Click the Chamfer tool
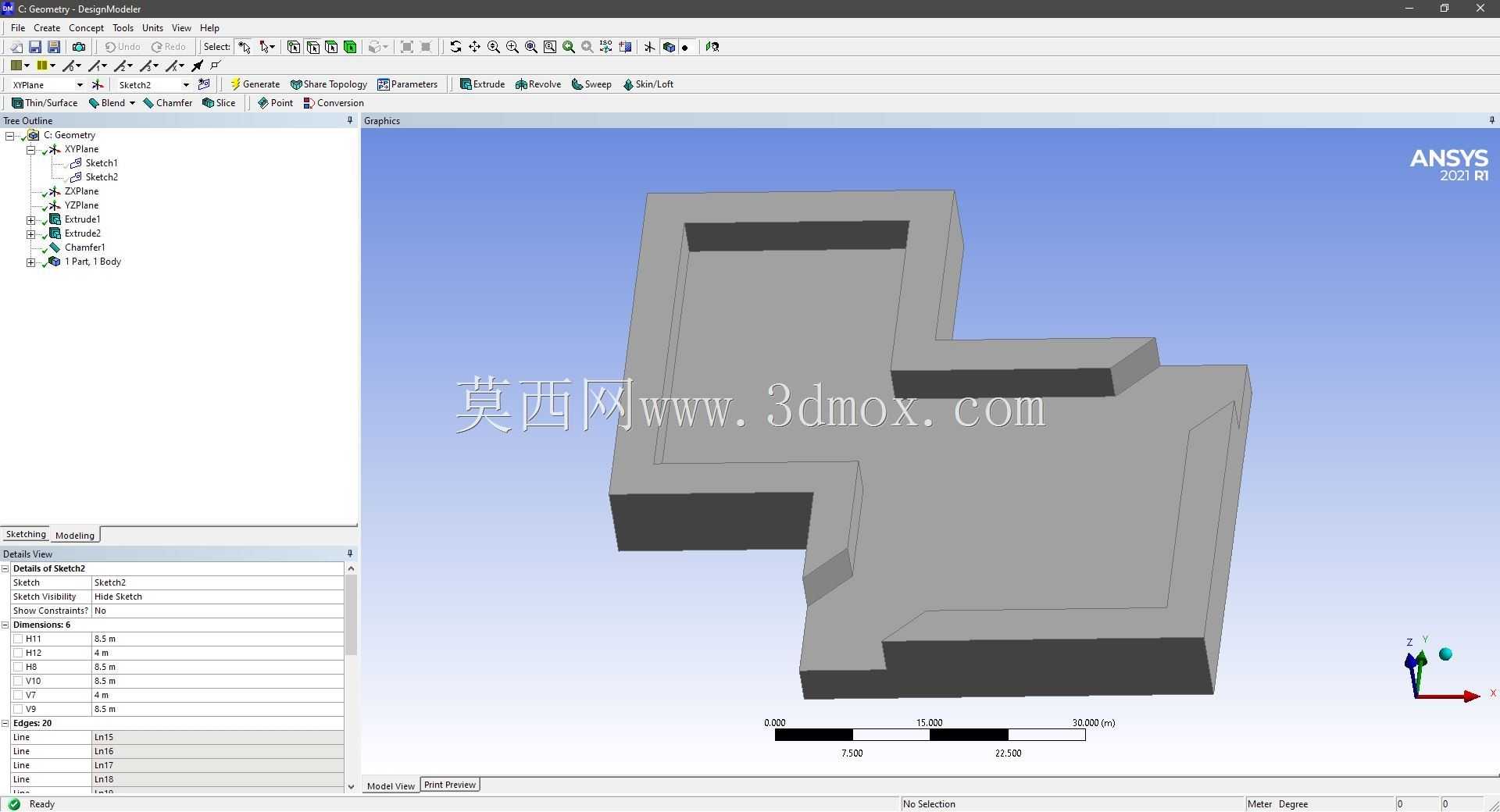 (167, 103)
